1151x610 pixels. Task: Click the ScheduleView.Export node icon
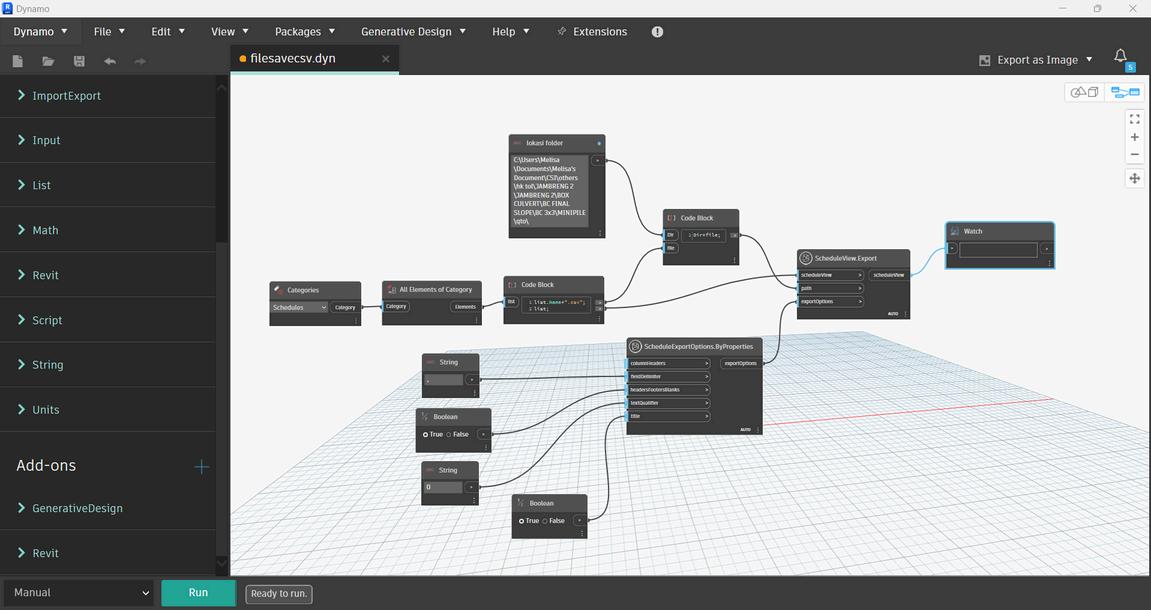pyautogui.click(x=805, y=258)
